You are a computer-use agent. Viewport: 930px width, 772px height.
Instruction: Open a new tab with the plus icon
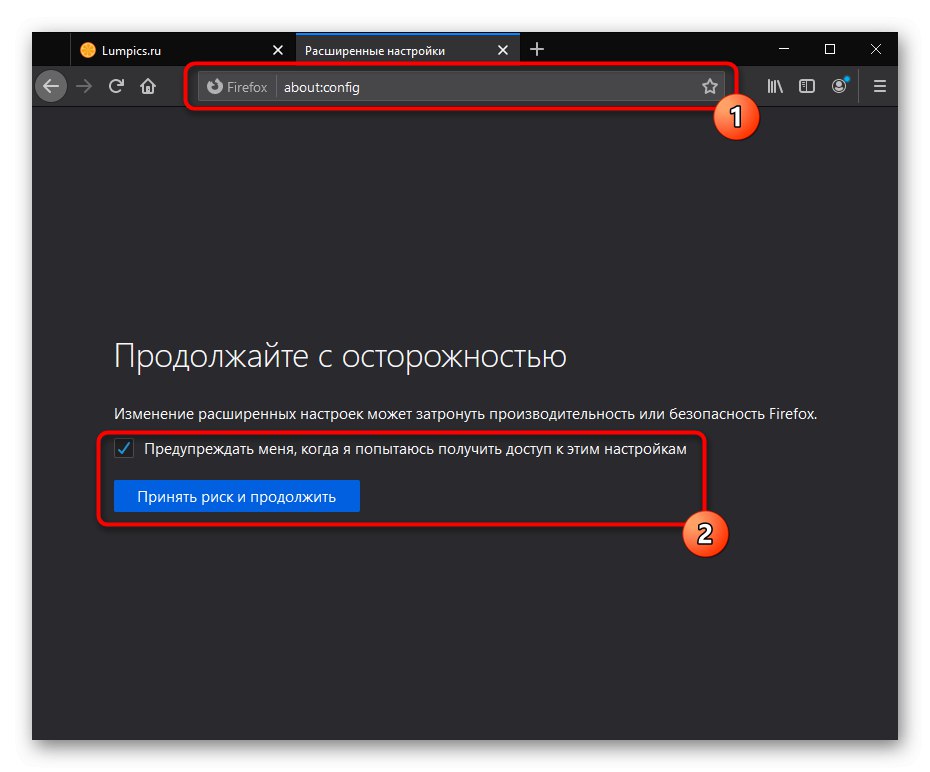[537, 49]
